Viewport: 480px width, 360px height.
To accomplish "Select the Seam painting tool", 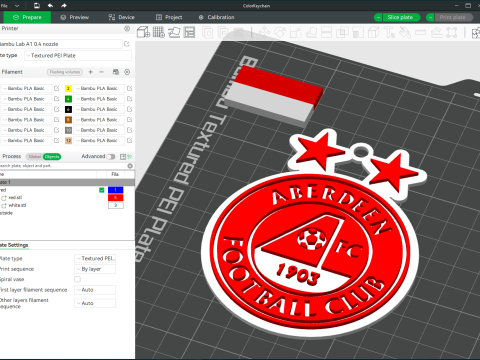I will (373, 33).
